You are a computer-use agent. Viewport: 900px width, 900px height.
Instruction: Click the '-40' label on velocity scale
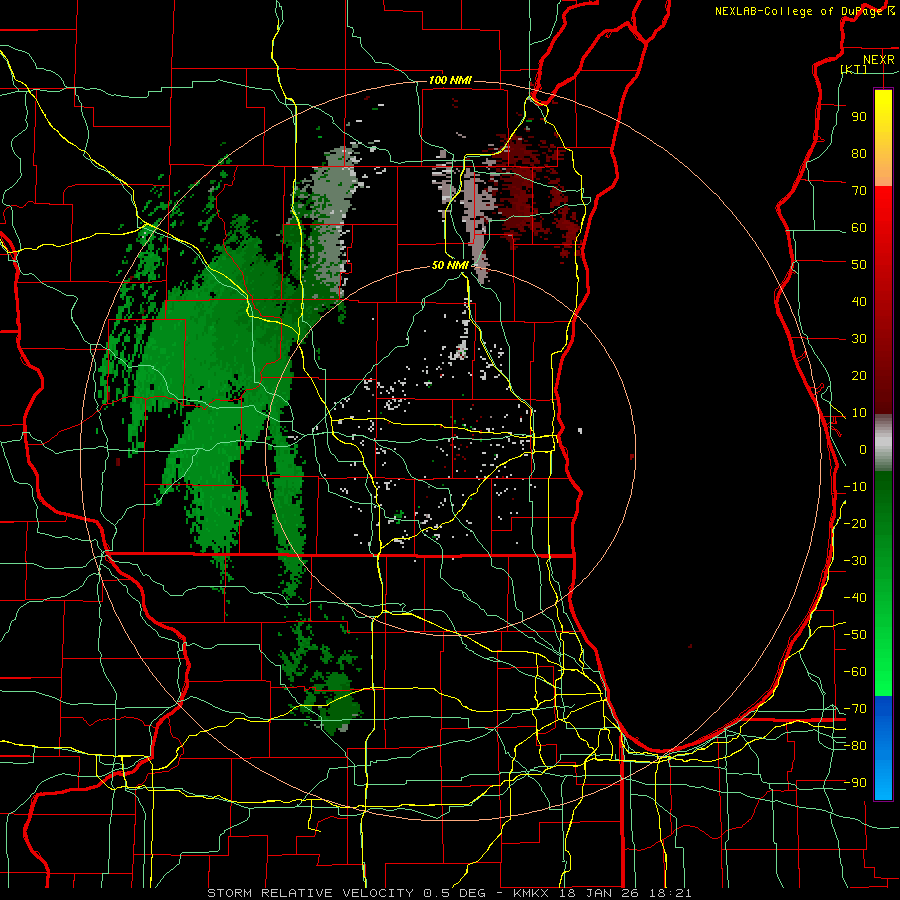(855, 598)
